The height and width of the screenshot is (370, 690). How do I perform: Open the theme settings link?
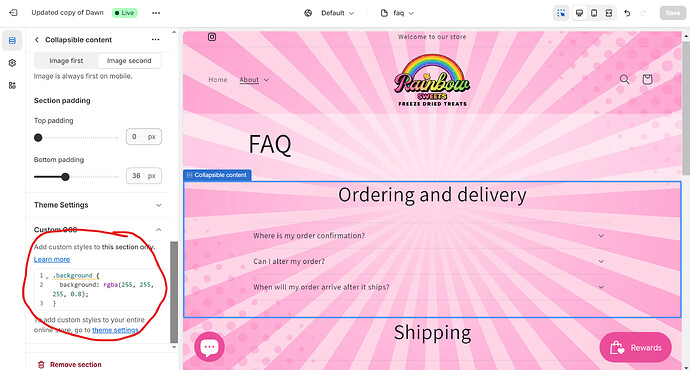(115, 330)
